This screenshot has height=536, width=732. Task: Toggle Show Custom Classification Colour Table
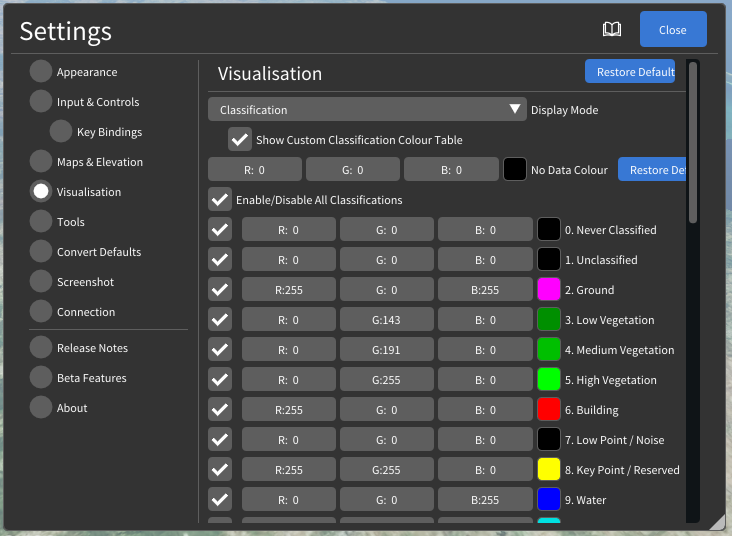point(240,140)
